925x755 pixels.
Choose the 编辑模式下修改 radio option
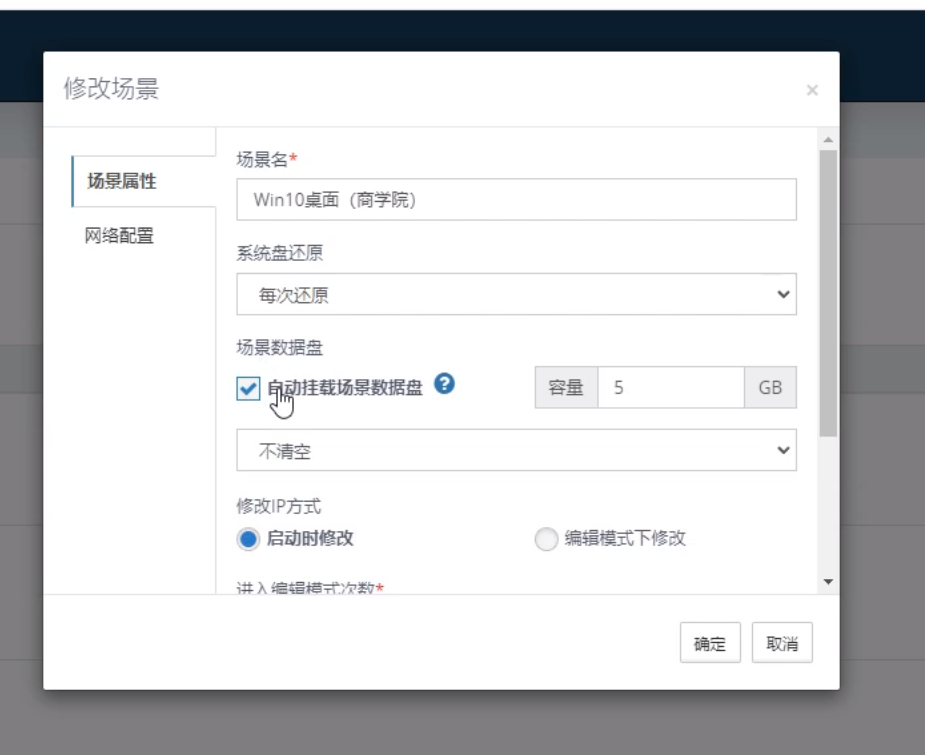[x=545, y=539]
